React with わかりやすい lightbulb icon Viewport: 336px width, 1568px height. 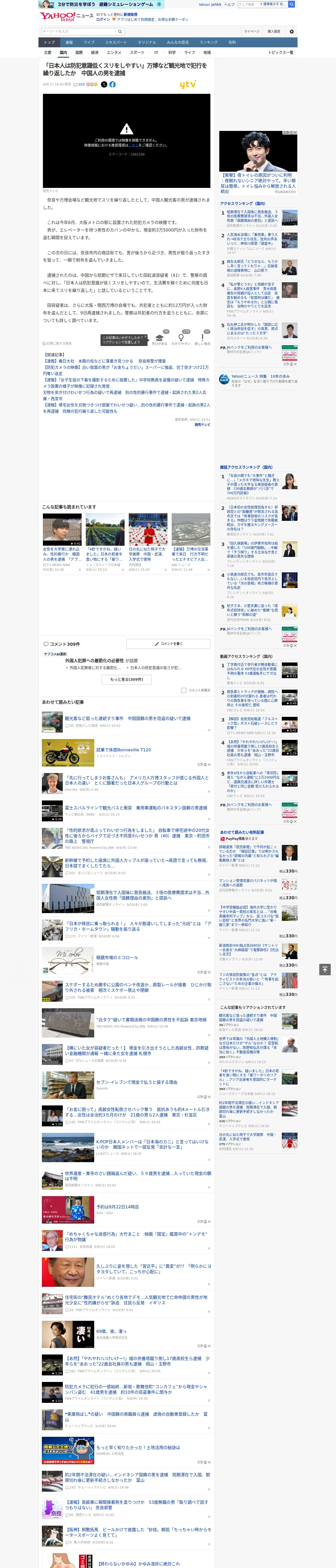(181, 338)
